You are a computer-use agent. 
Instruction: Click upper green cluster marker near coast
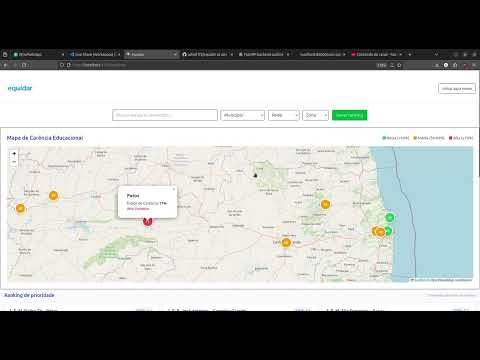(390, 217)
